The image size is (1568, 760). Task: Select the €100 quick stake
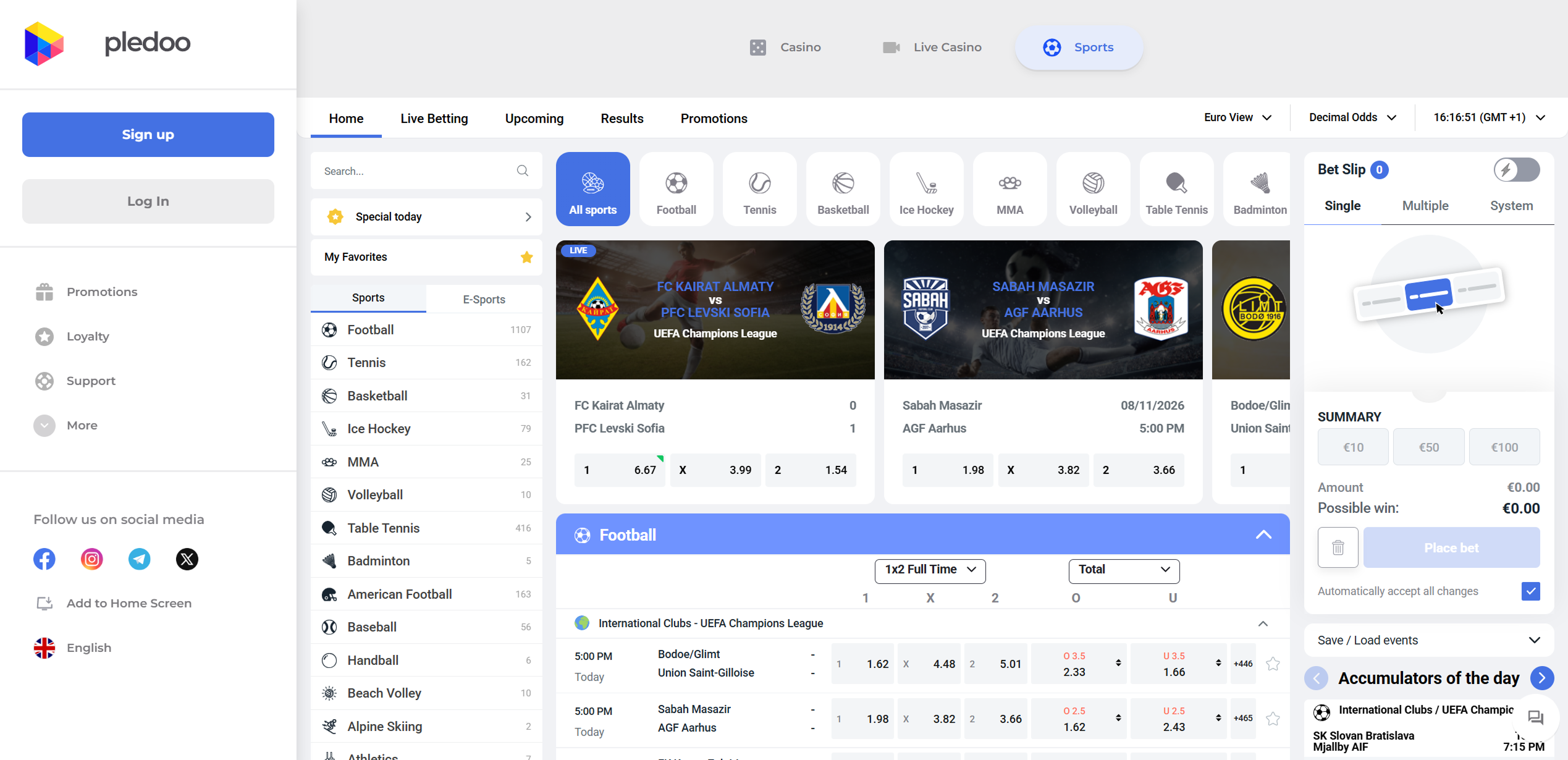point(1504,447)
